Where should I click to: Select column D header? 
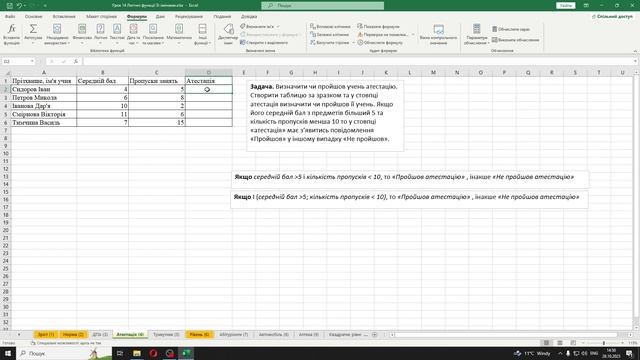[209, 73]
